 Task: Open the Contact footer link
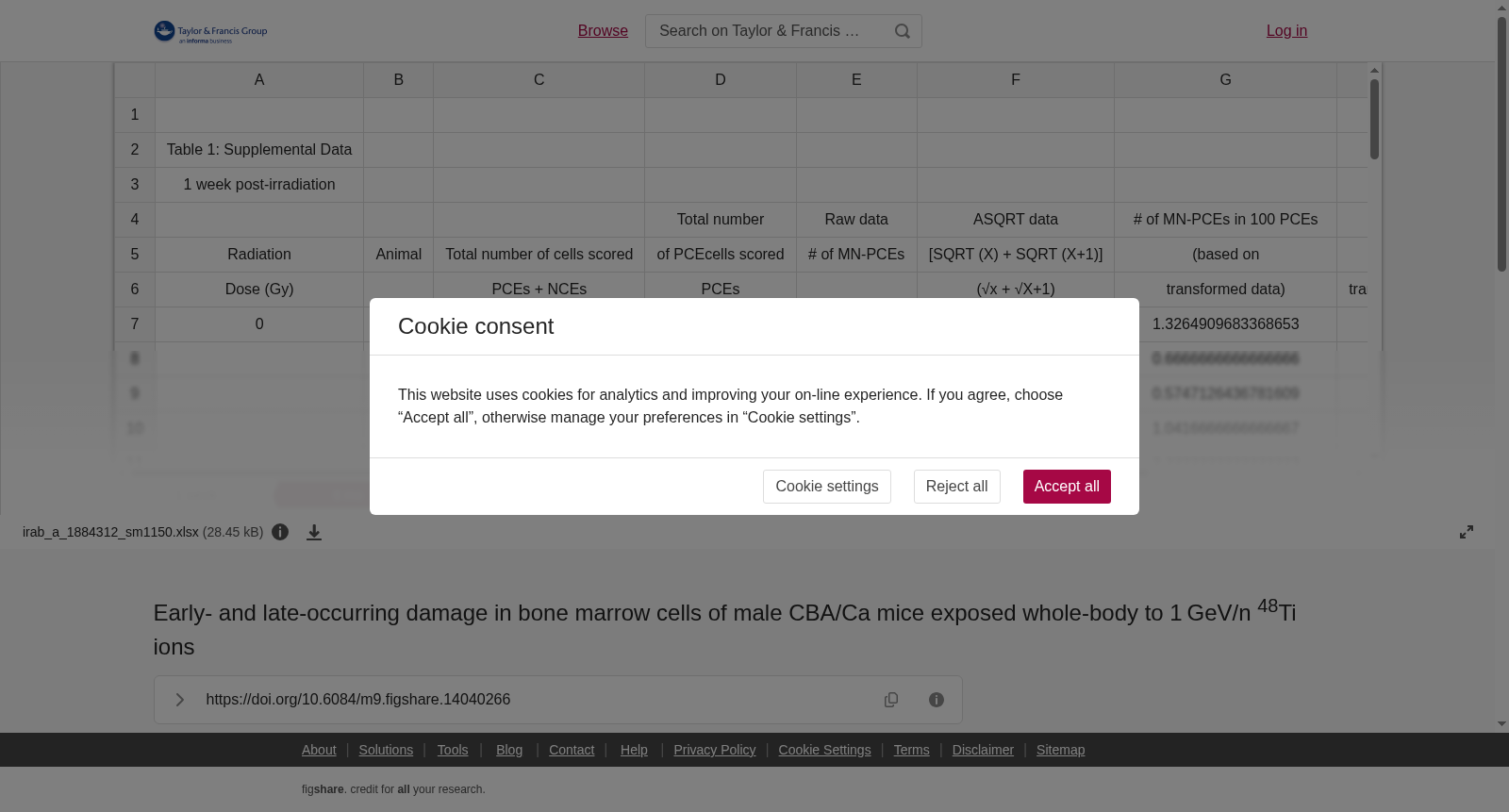click(x=572, y=750)
